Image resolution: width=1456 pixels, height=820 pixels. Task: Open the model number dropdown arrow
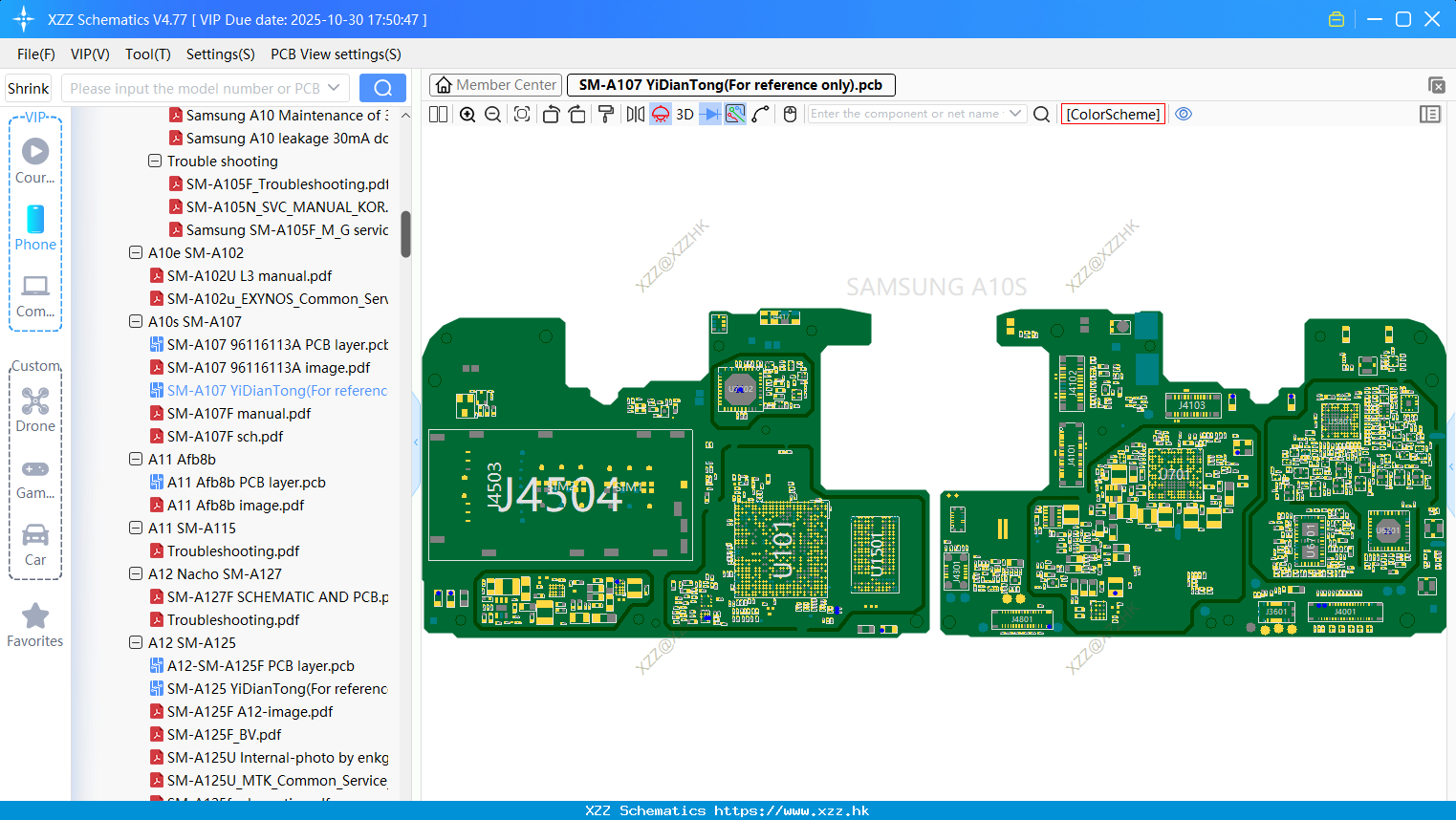point(334,88)
